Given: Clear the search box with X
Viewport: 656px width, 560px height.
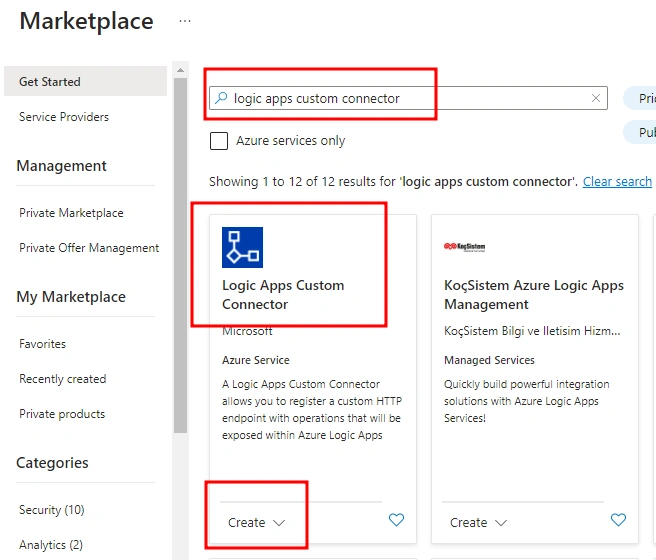Looking at the screenshot, I should click(x=596, y=98).
